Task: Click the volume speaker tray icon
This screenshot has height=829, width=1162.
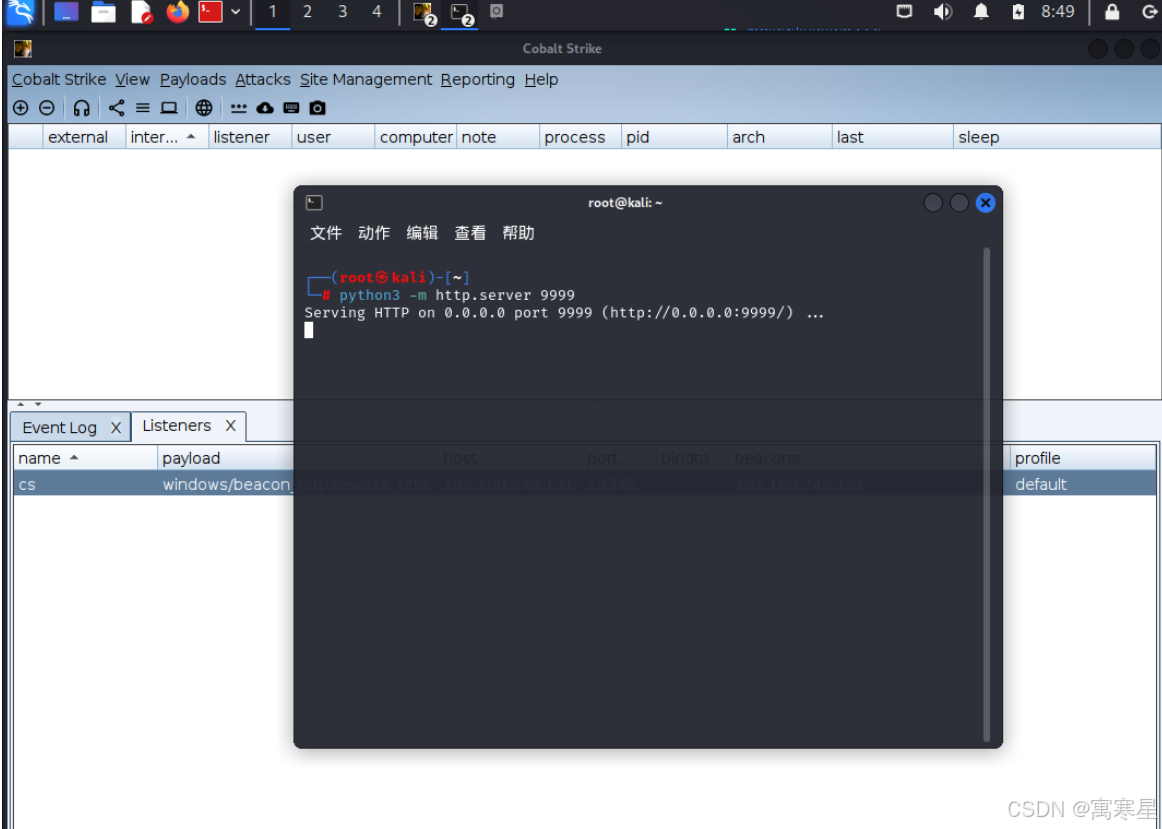Action: pyautogui.click(x=943, y=11)
